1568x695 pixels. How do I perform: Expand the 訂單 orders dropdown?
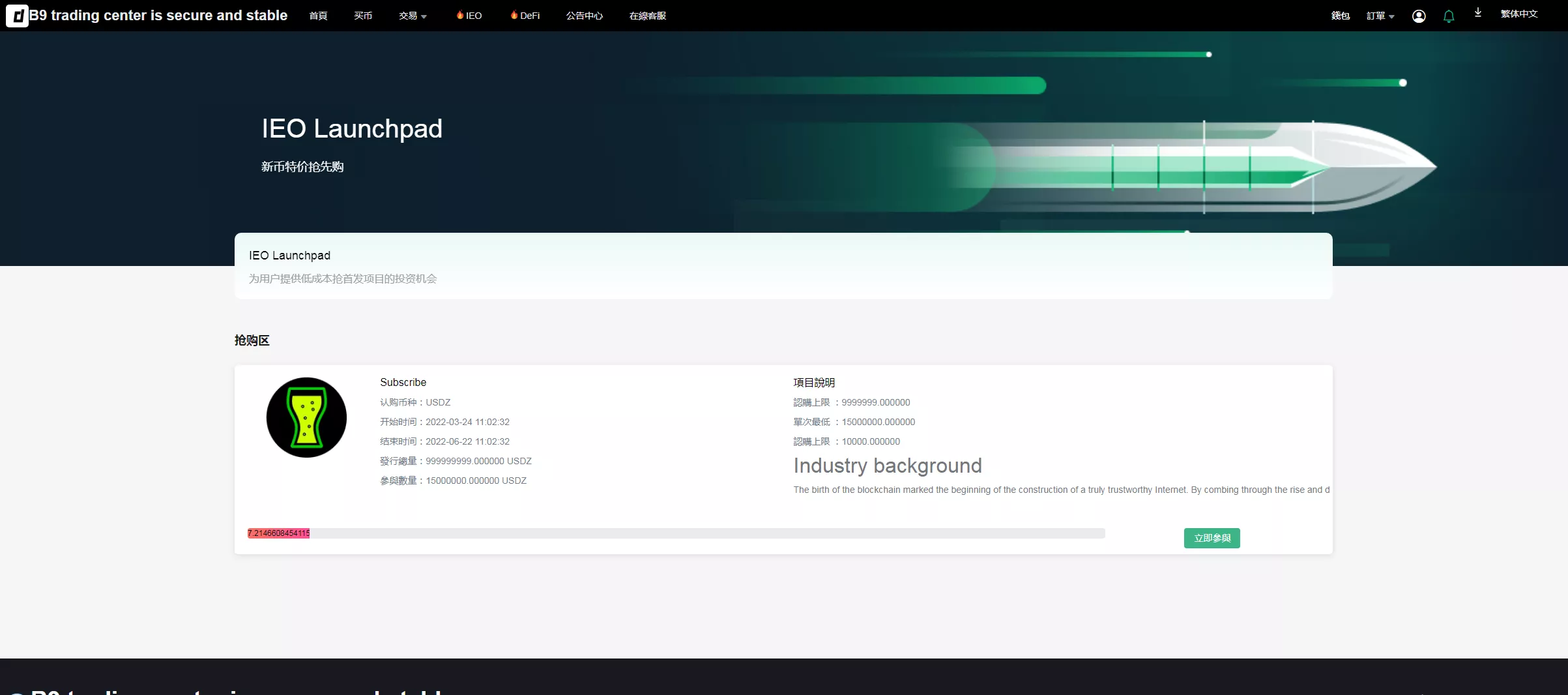click(x=1380, y=16)
